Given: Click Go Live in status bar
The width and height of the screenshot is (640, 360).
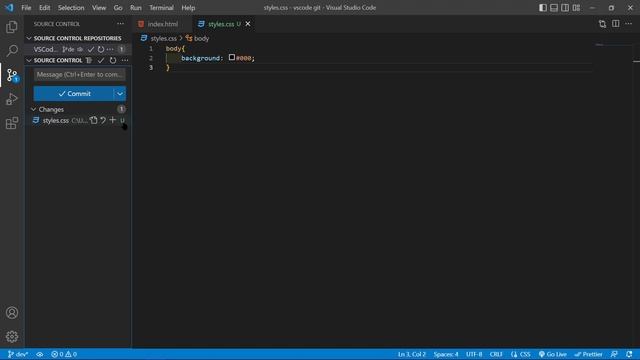Looking at the screenshot, I should [x=553, y=354].
